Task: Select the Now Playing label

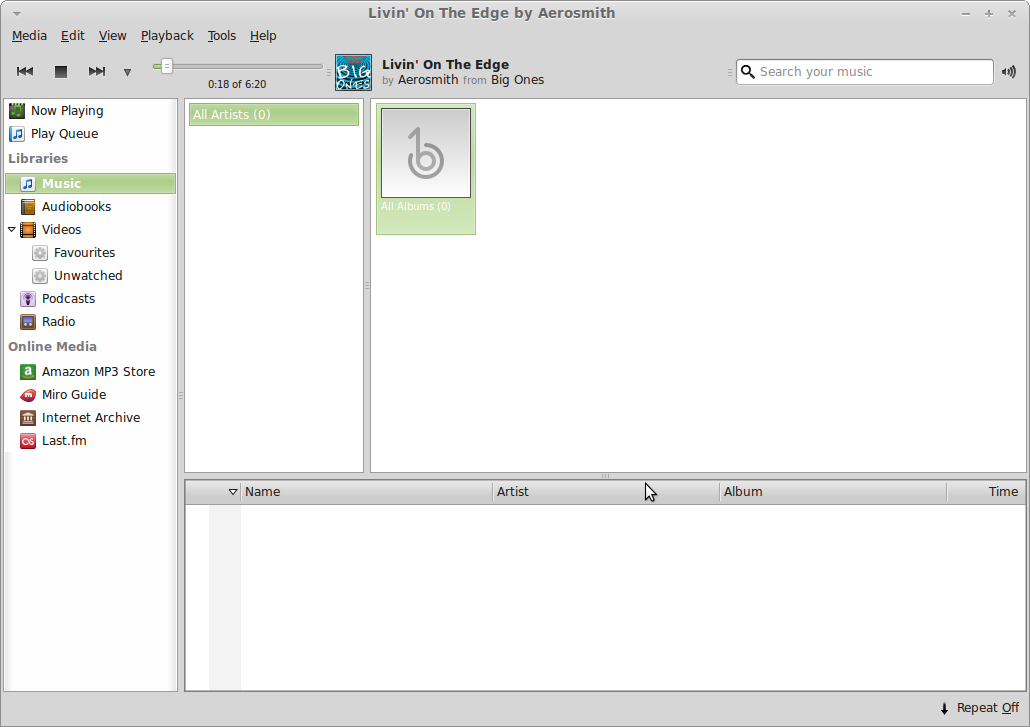Action: 67,111
